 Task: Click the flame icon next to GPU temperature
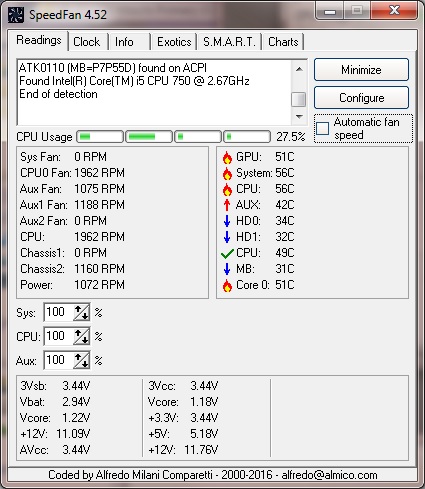(227, 157)
